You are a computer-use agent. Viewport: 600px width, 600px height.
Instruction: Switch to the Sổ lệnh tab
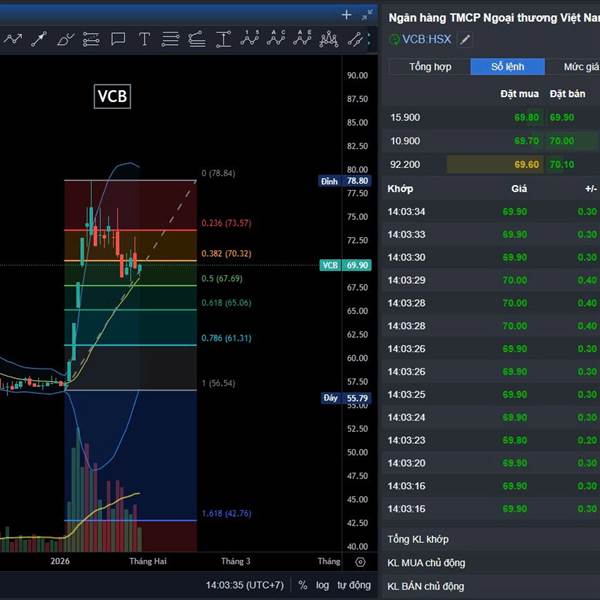507,67
